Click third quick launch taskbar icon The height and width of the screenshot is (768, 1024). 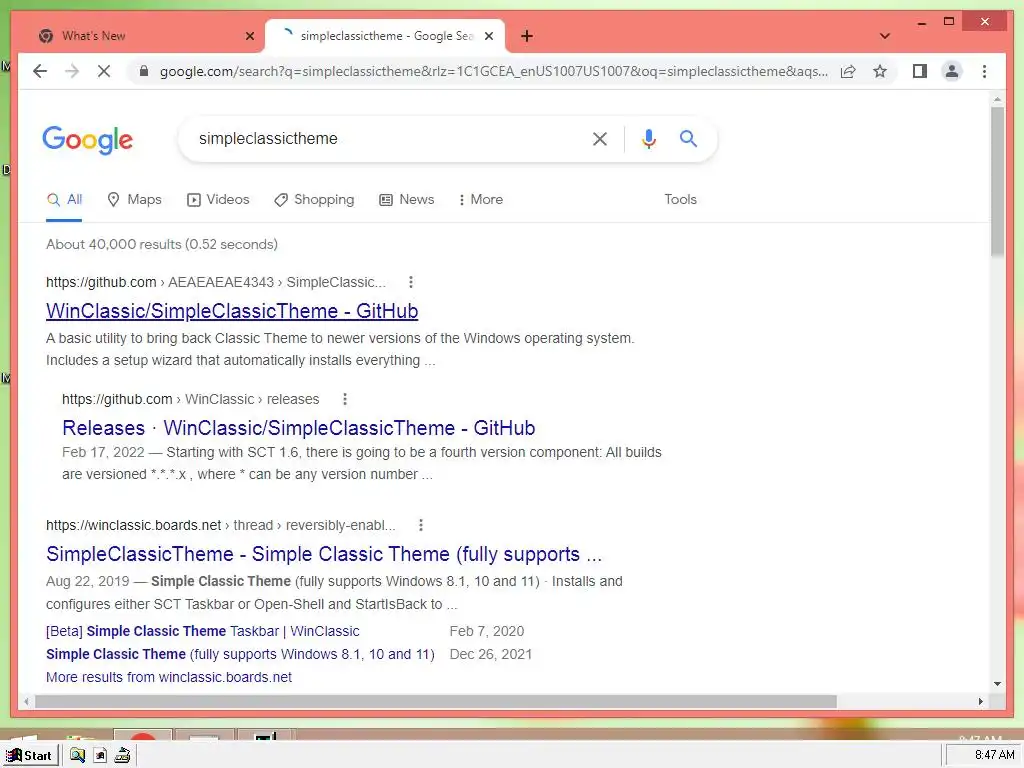pyautogui.click(x=122, y=756)
